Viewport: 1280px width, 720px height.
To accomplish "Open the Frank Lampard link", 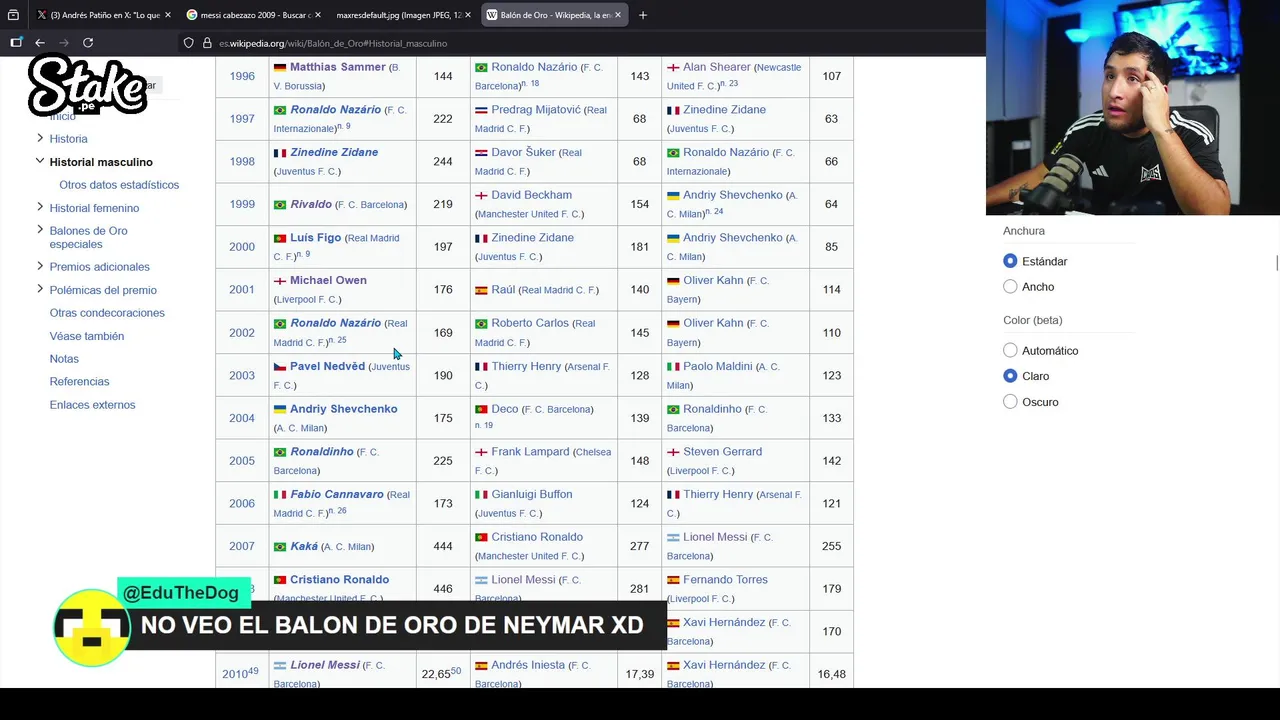I will pyautogui.click(x=530, y=451).
